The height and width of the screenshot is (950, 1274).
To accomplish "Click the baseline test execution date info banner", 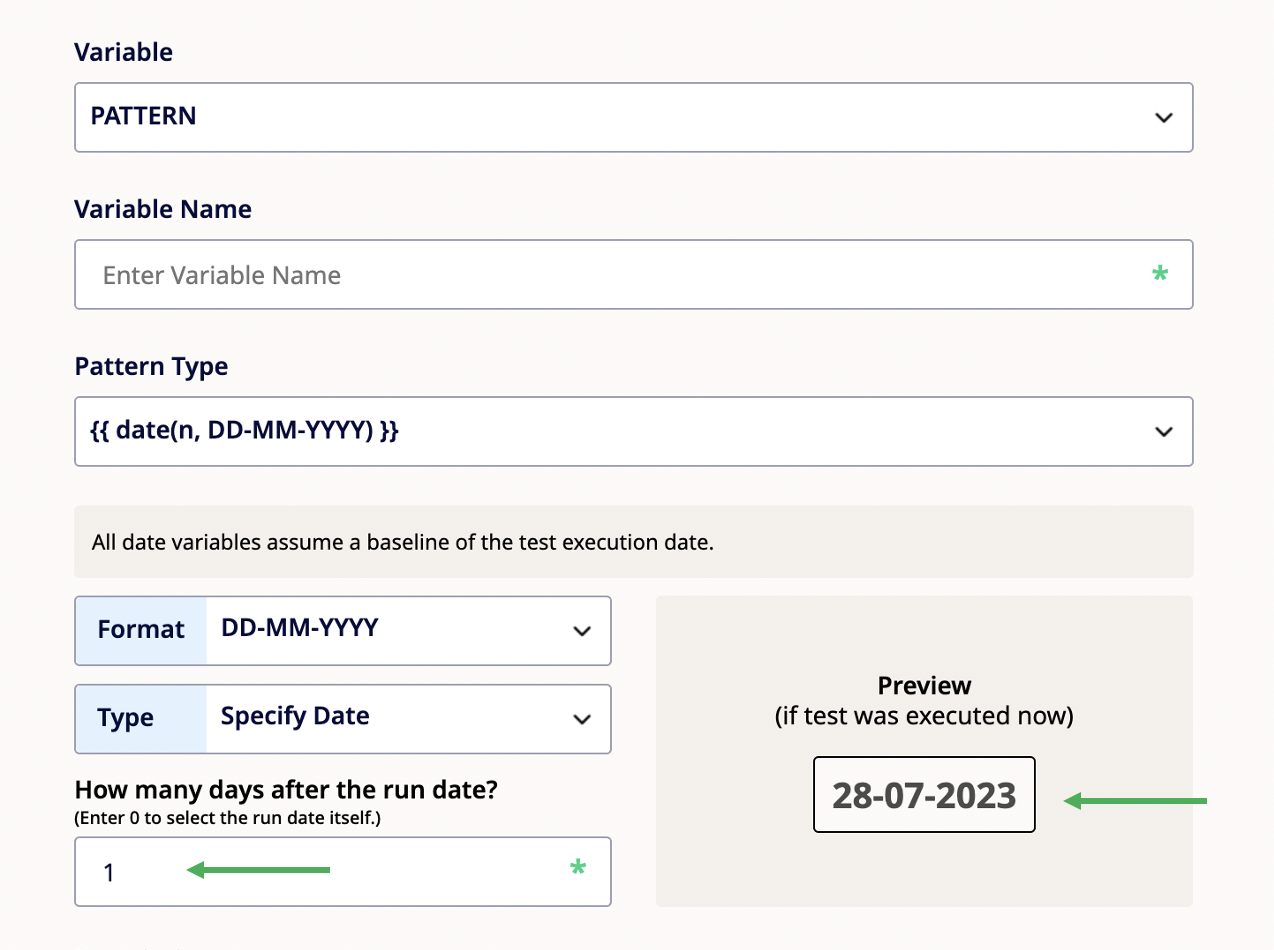I will point(634,542).
